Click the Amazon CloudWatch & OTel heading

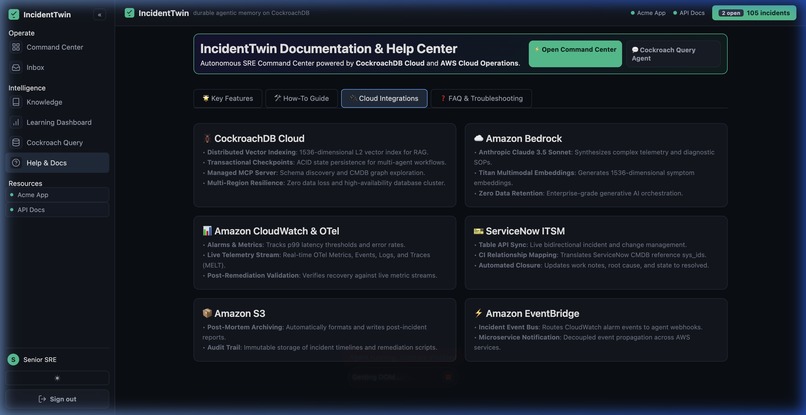(277, 231)
